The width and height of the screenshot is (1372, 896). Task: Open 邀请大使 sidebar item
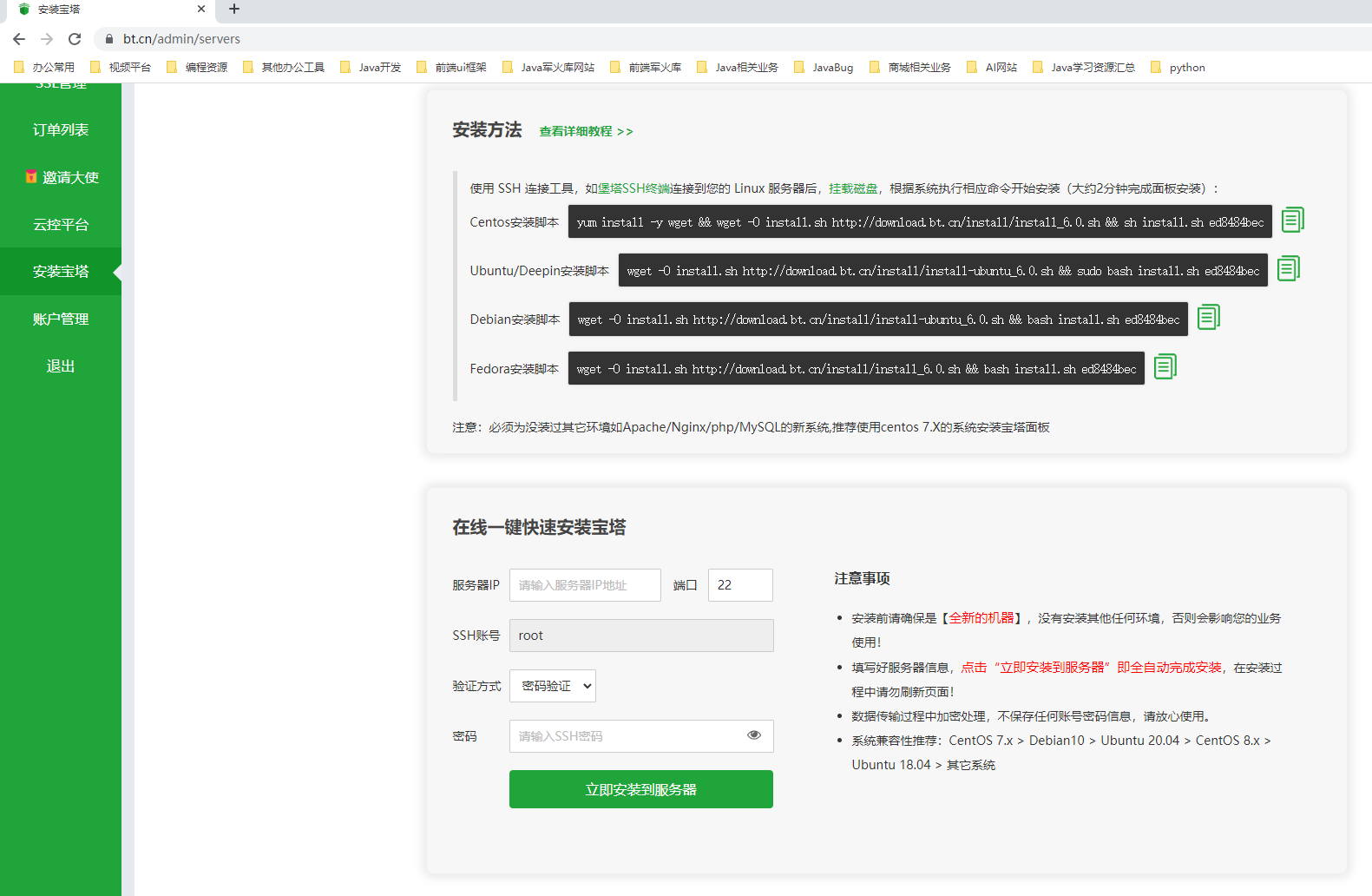[61, 177]
